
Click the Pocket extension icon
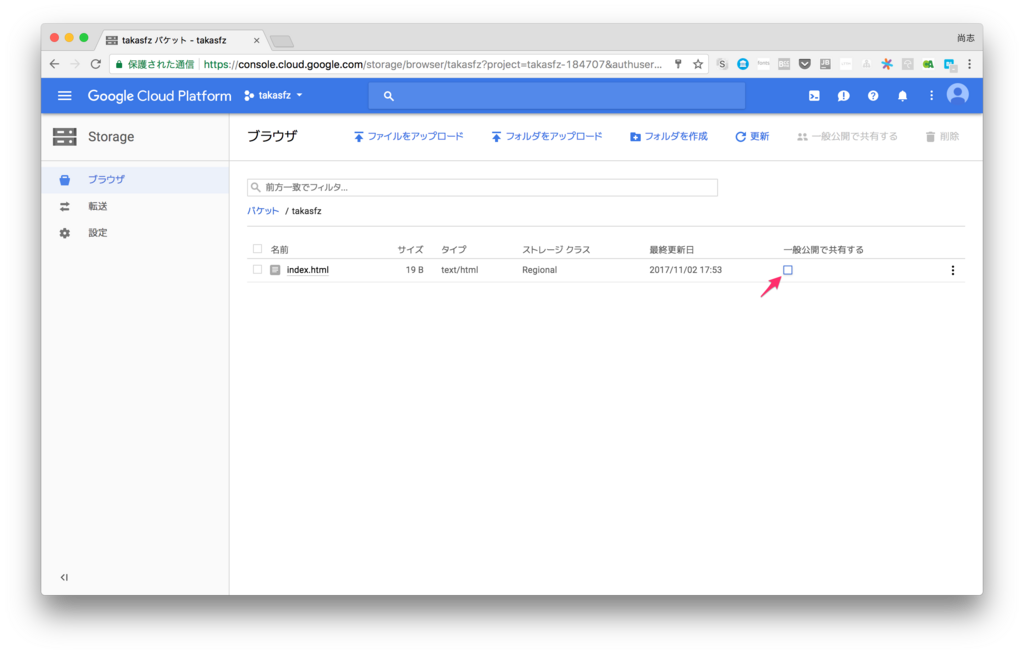[x=805, y=64]
